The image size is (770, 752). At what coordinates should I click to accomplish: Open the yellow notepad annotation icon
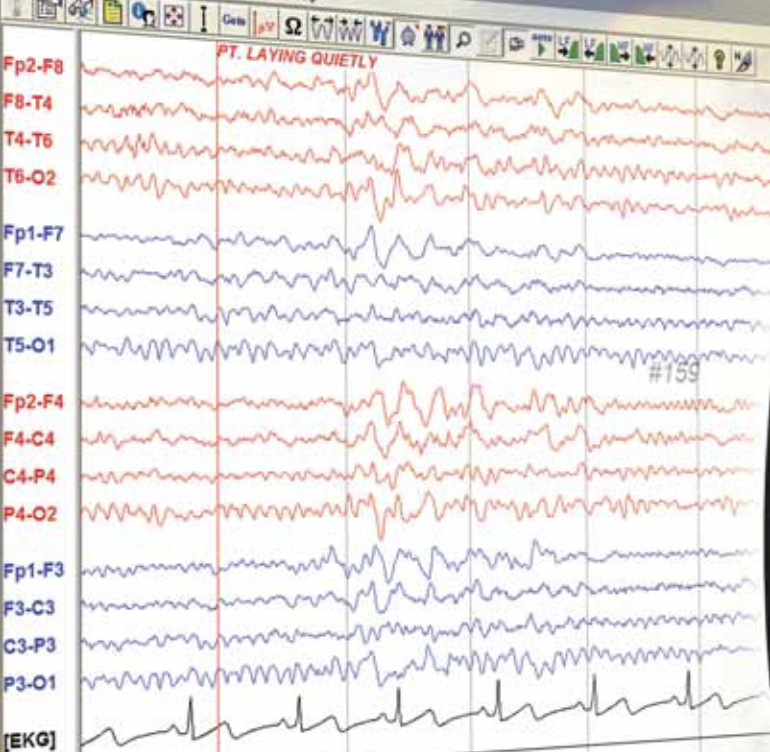112,13
